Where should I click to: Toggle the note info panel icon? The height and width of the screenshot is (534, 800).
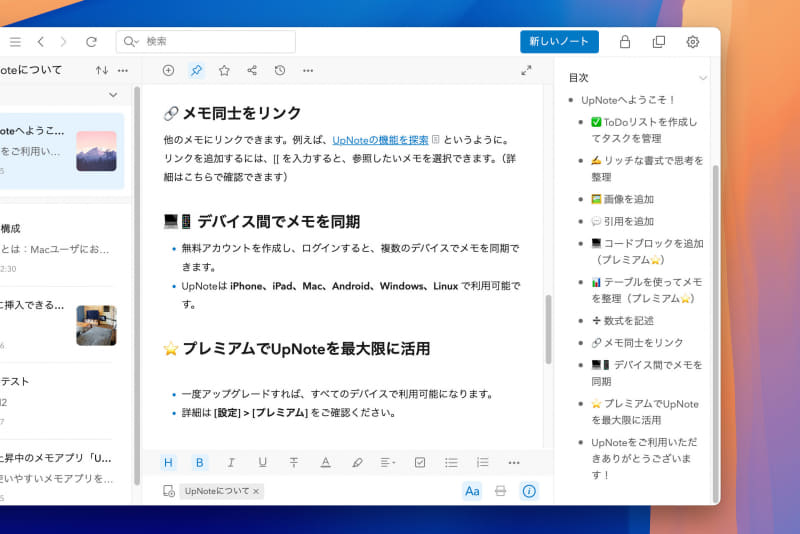tap(529, 491)
